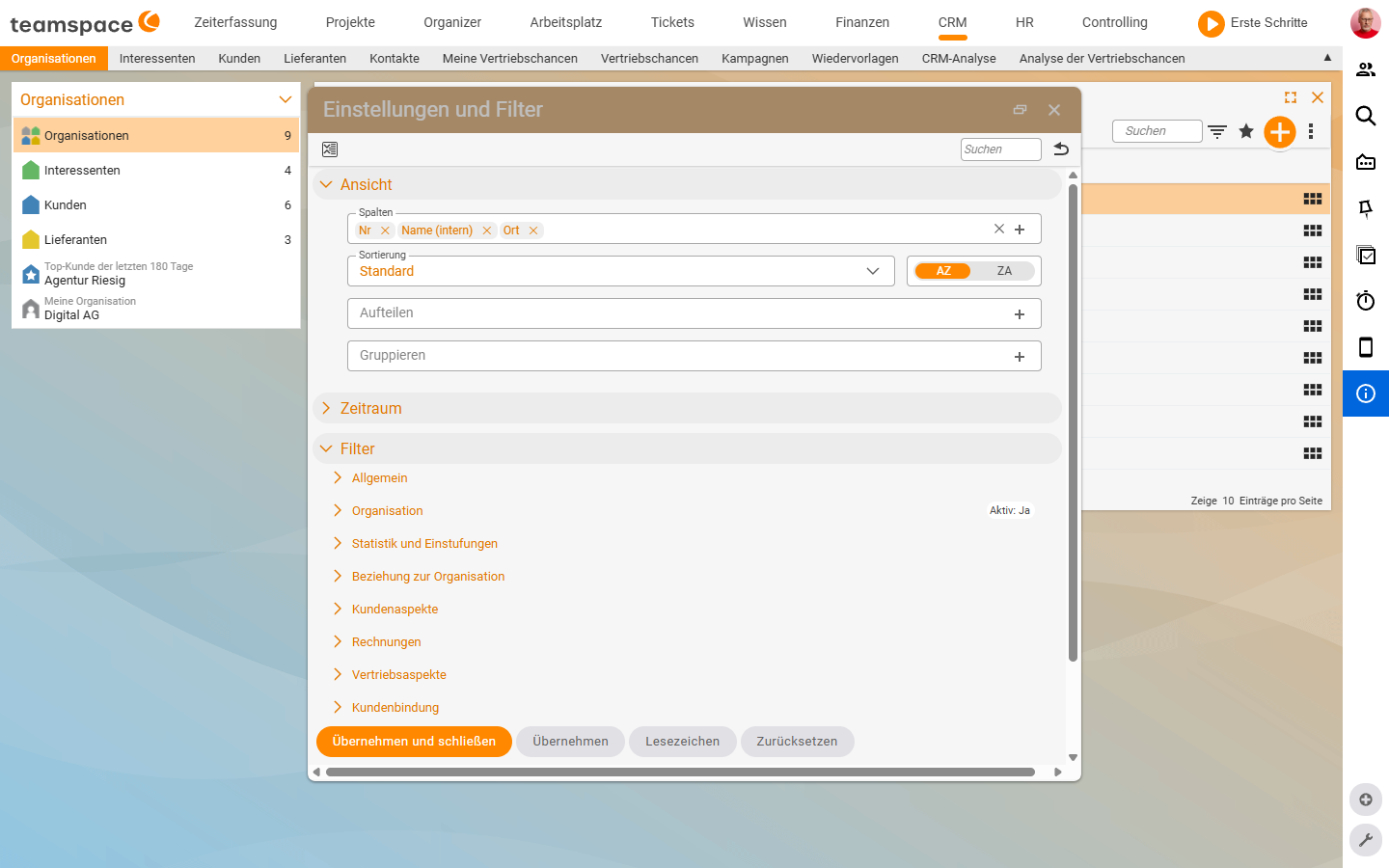Click the wrench settings icon bottom right

1366,840
